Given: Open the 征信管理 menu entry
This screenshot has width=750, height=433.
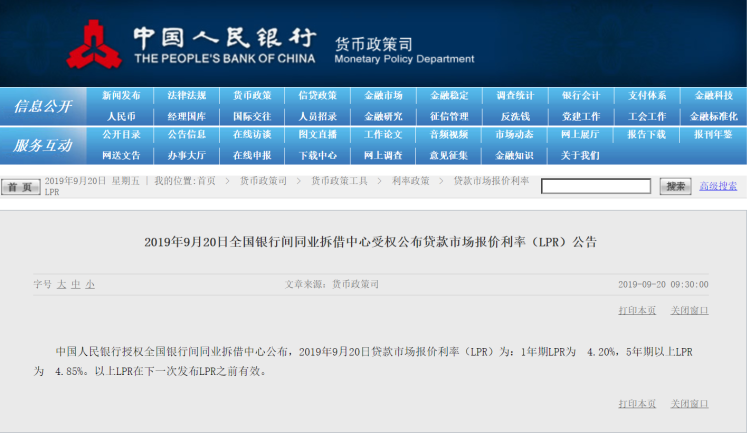Looking at the screenshot, I should (x=449, y=116).
